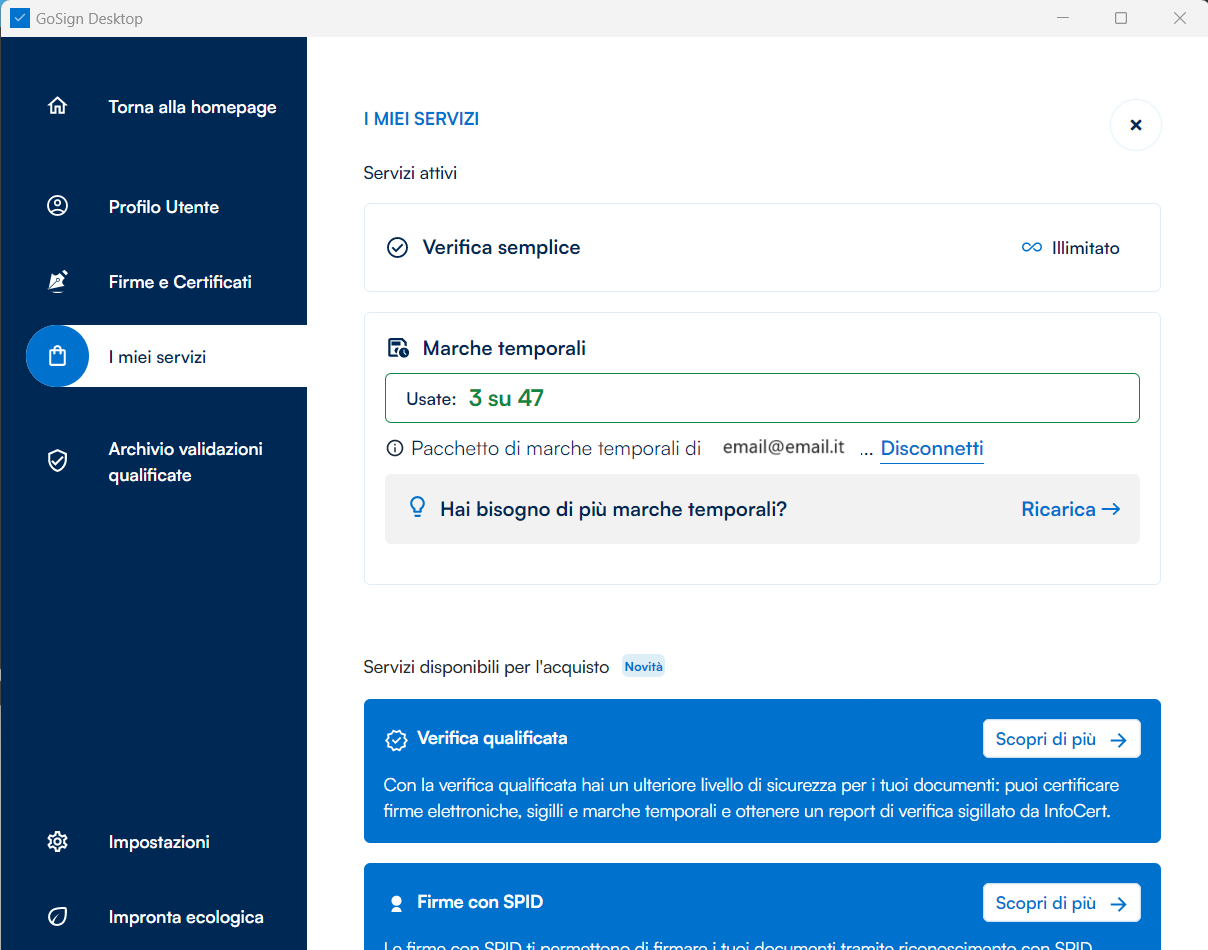Open Torna alla homepage menu item
This screenshot has height=950, width=1208.
tap(192, 107)
